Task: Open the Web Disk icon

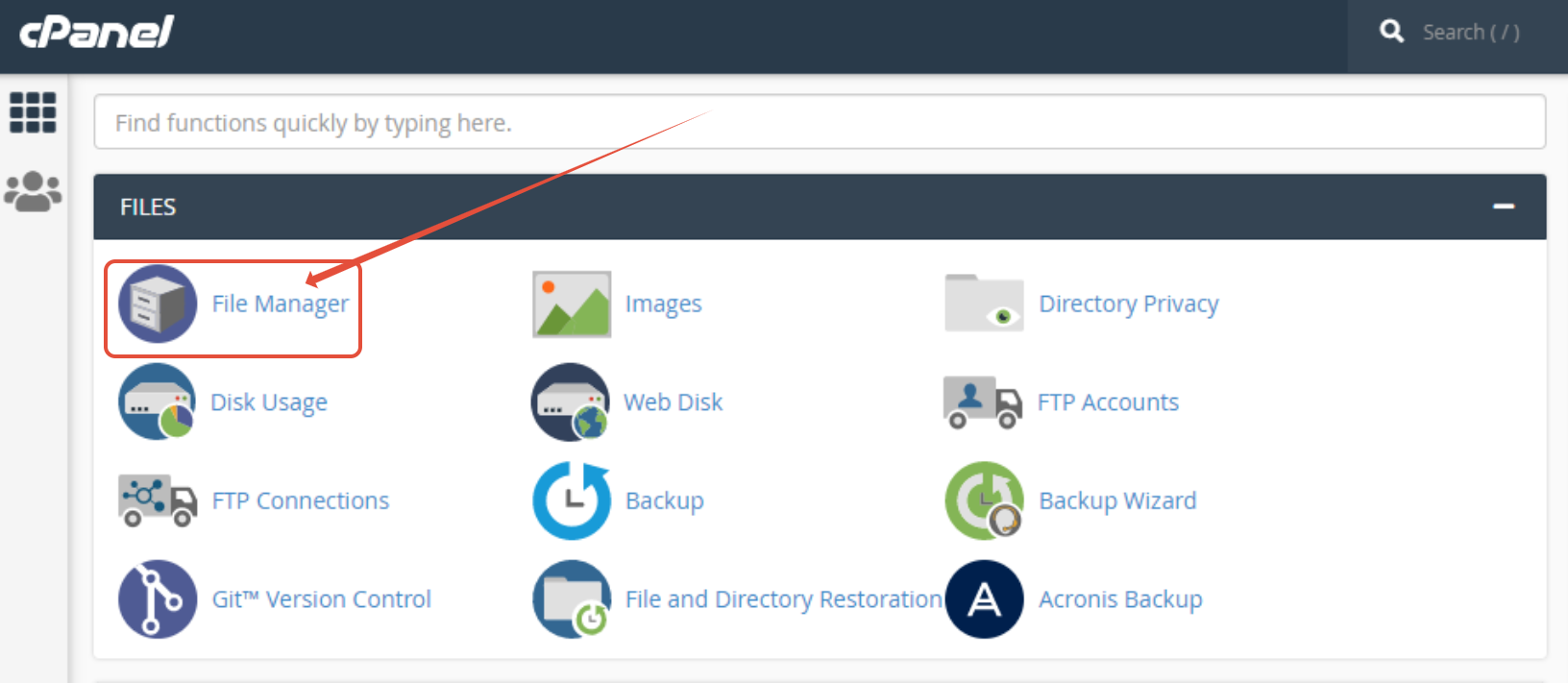Action: (572, 402)
